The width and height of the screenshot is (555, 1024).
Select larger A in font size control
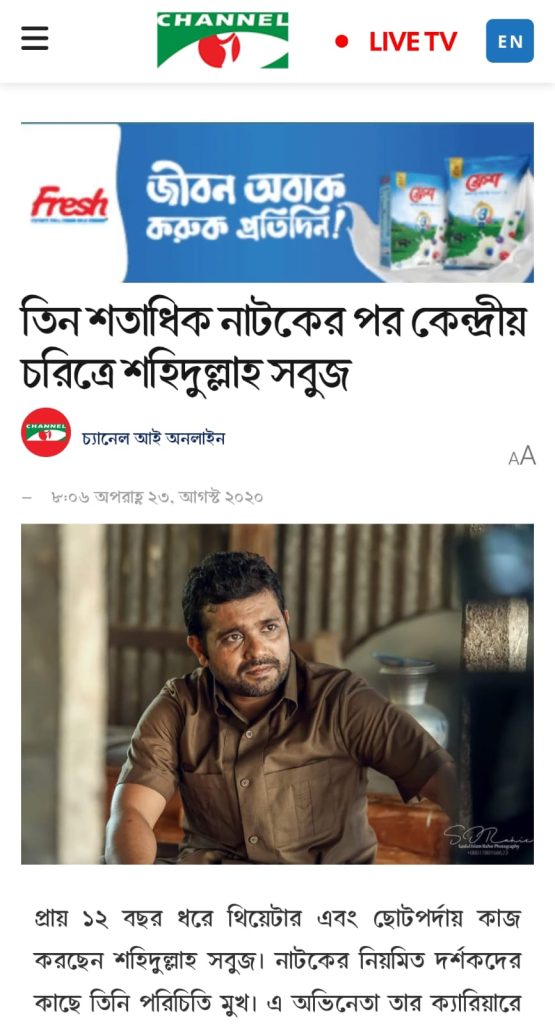point(528,455)
